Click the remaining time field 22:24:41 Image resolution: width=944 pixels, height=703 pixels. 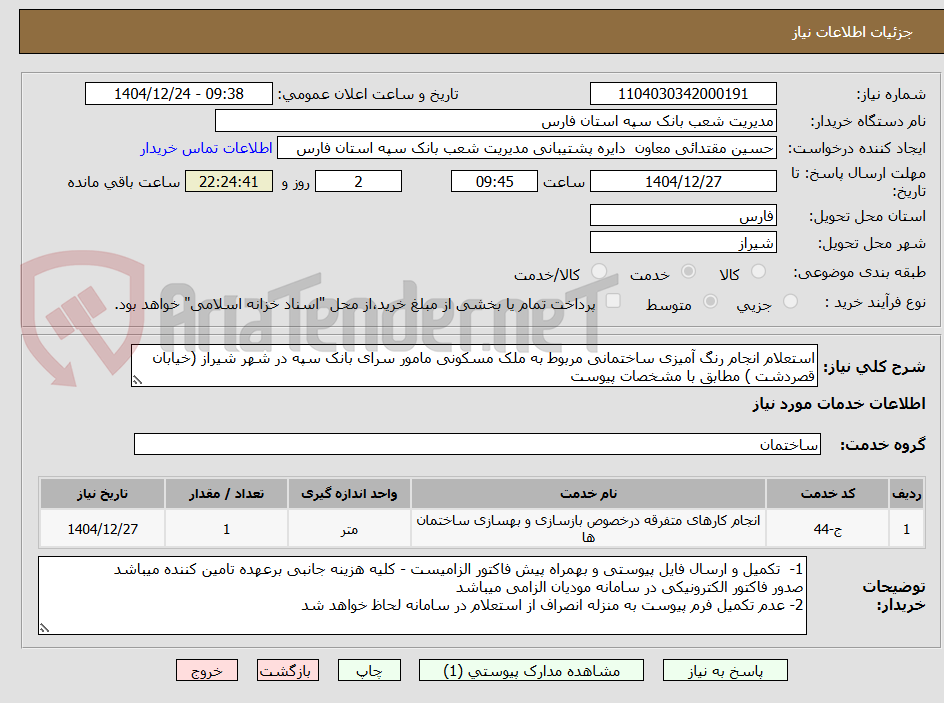(x=229, y=181)
